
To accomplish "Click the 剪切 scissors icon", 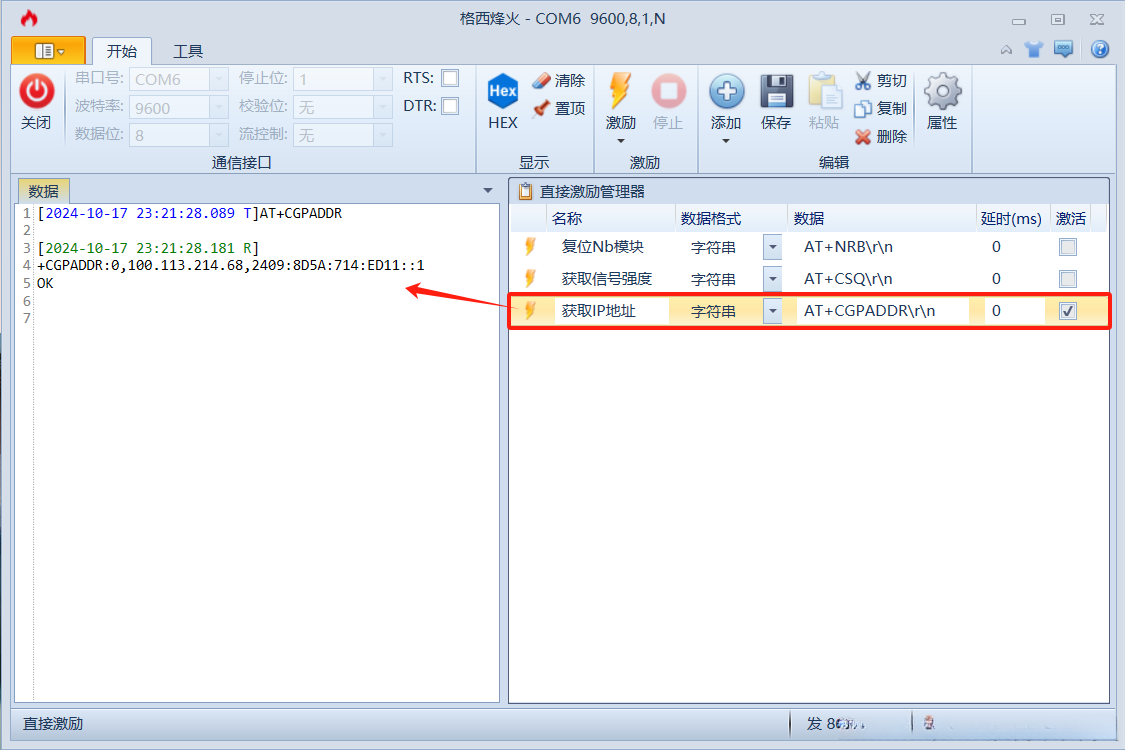I will 863,80.
